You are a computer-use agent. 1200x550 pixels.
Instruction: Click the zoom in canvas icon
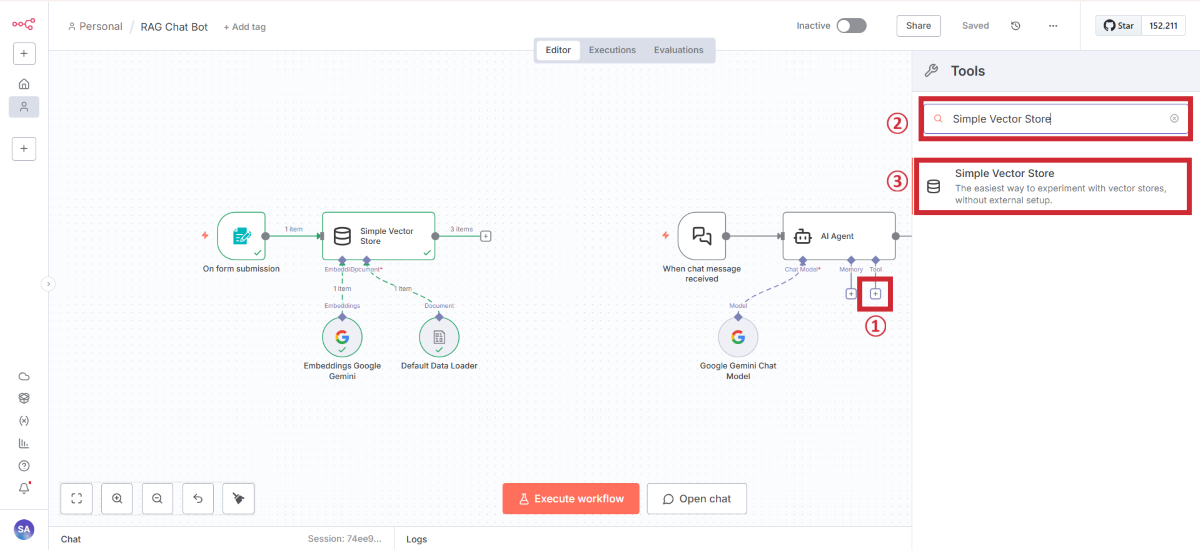[x=117, y=498]
